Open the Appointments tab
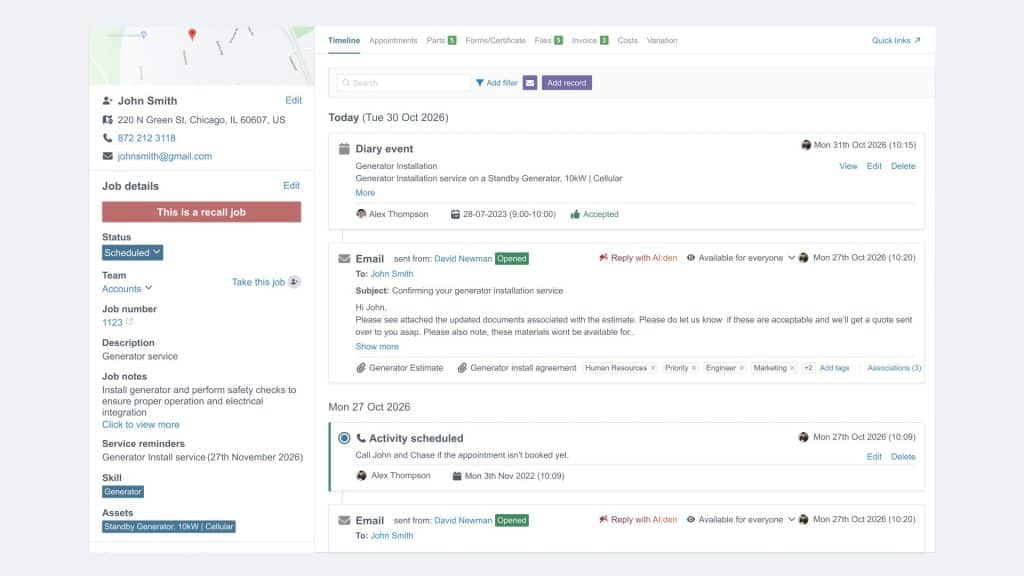 (x=393, y=40)
